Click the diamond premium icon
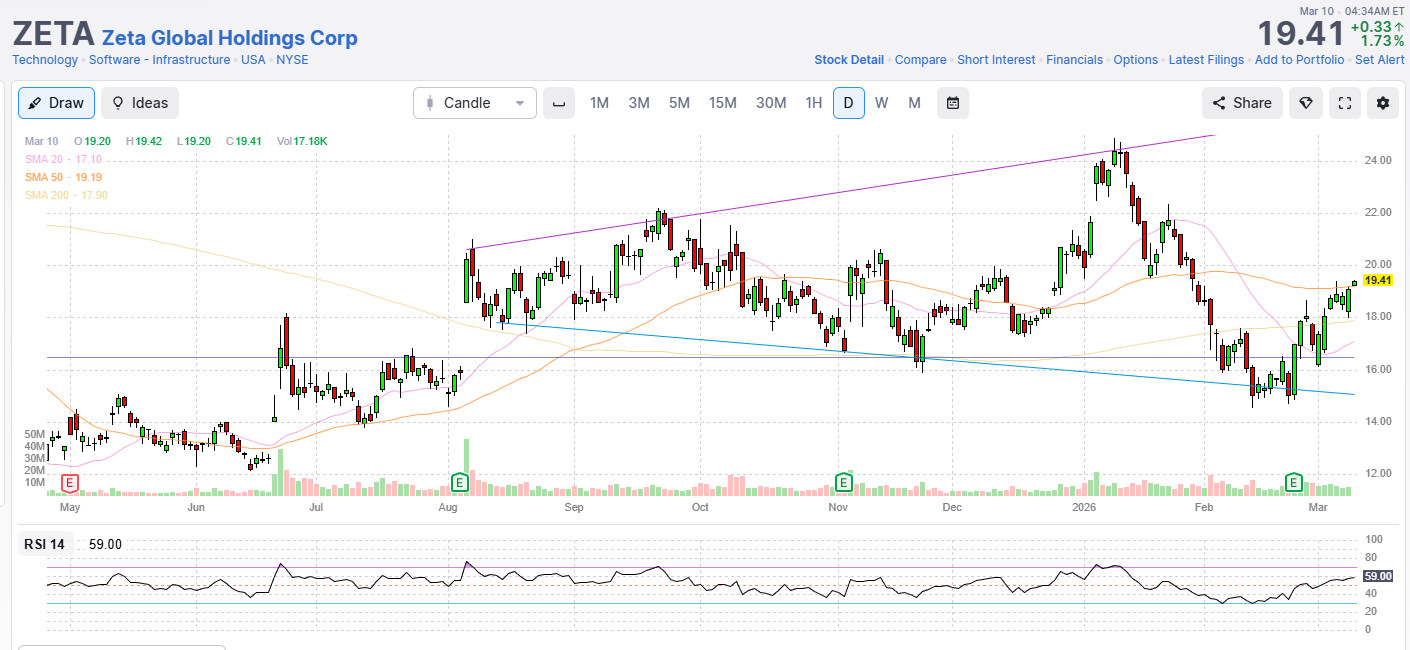The width and height of the screenshot is (1410, 650). pos(1306,103)
